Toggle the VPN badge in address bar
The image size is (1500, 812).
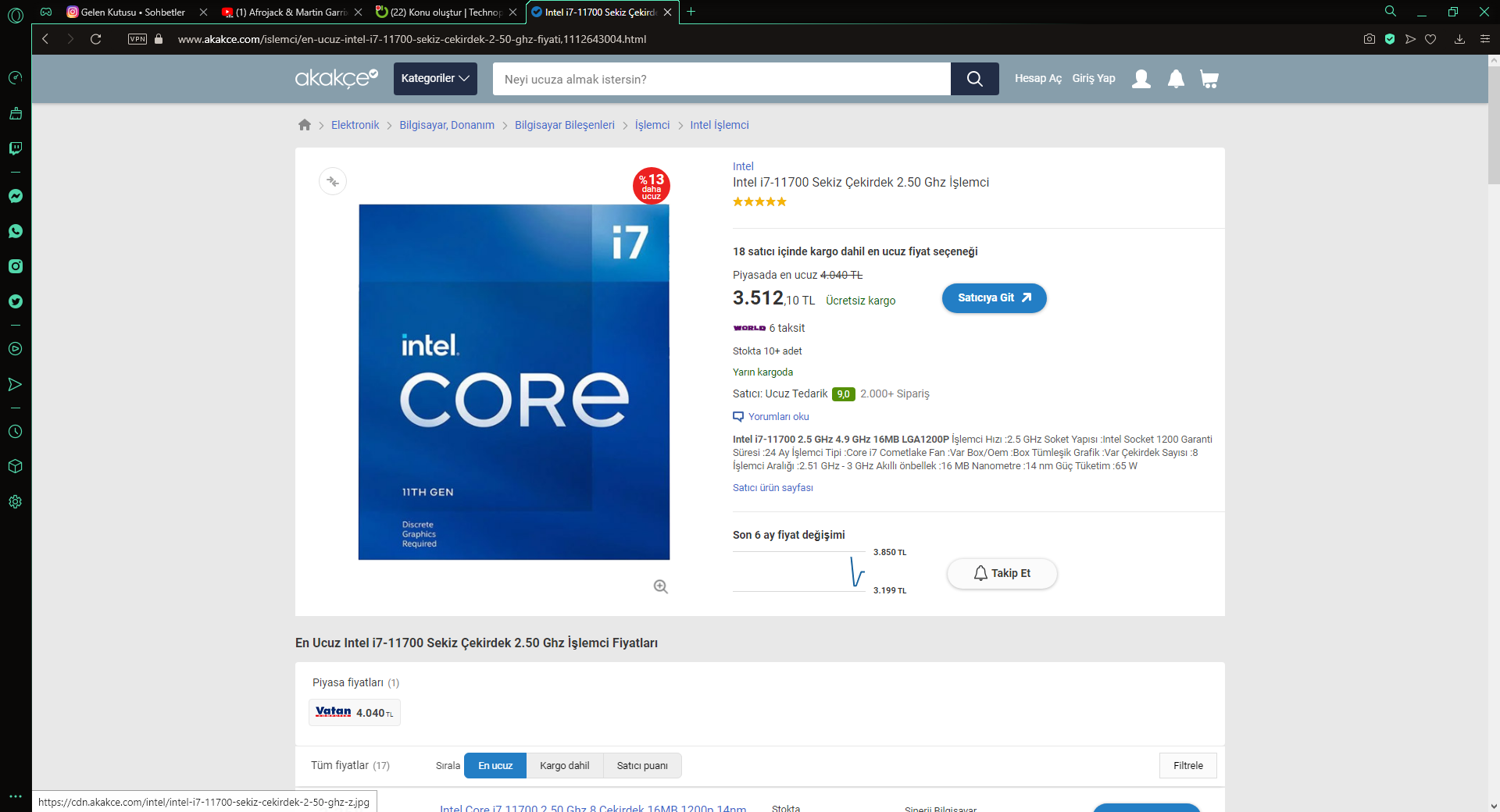click(137, 39)
